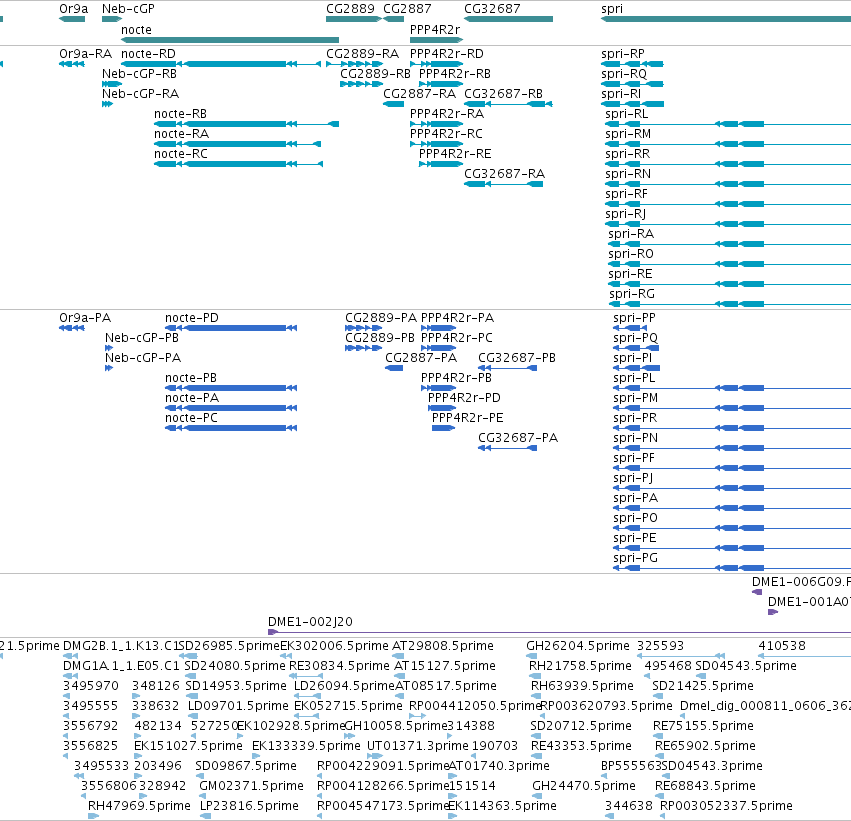Click EST RH21758.5prime

(x=535, y=676)
